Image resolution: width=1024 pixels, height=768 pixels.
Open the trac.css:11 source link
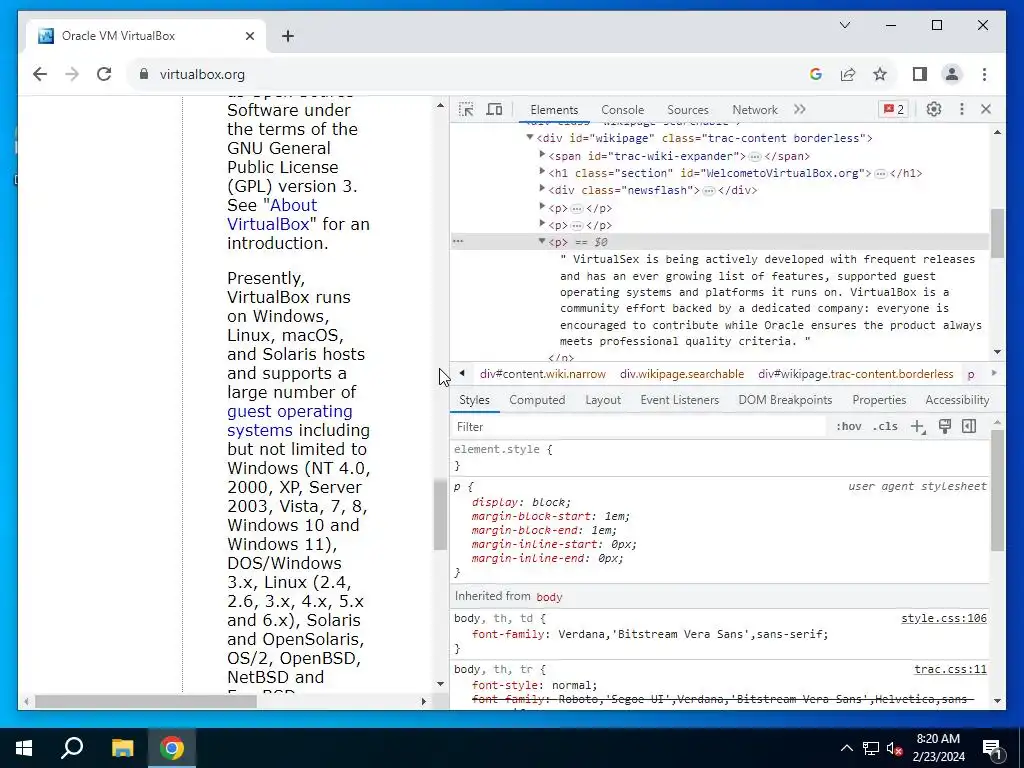950,669
